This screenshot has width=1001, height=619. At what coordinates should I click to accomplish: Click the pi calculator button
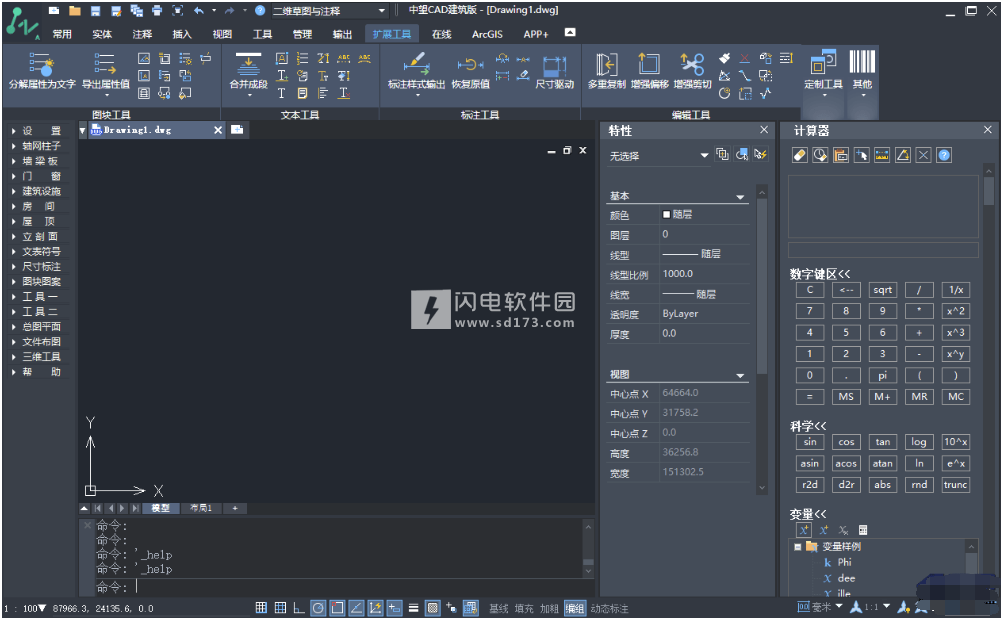tap(882, 375)
